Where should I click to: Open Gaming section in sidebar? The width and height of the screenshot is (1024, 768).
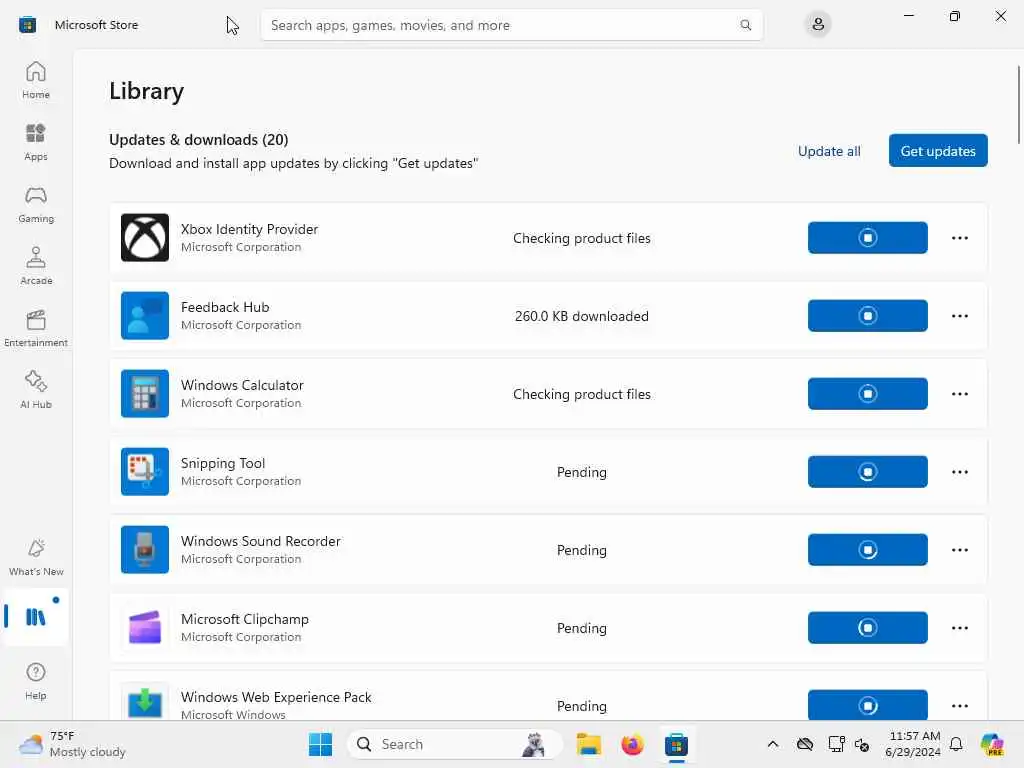tap(36, 204)
